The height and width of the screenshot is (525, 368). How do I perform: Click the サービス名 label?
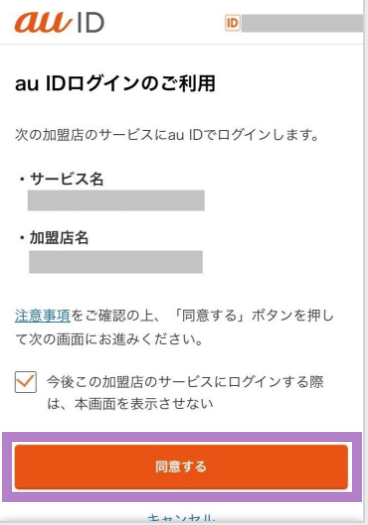(x=66, y=179)
